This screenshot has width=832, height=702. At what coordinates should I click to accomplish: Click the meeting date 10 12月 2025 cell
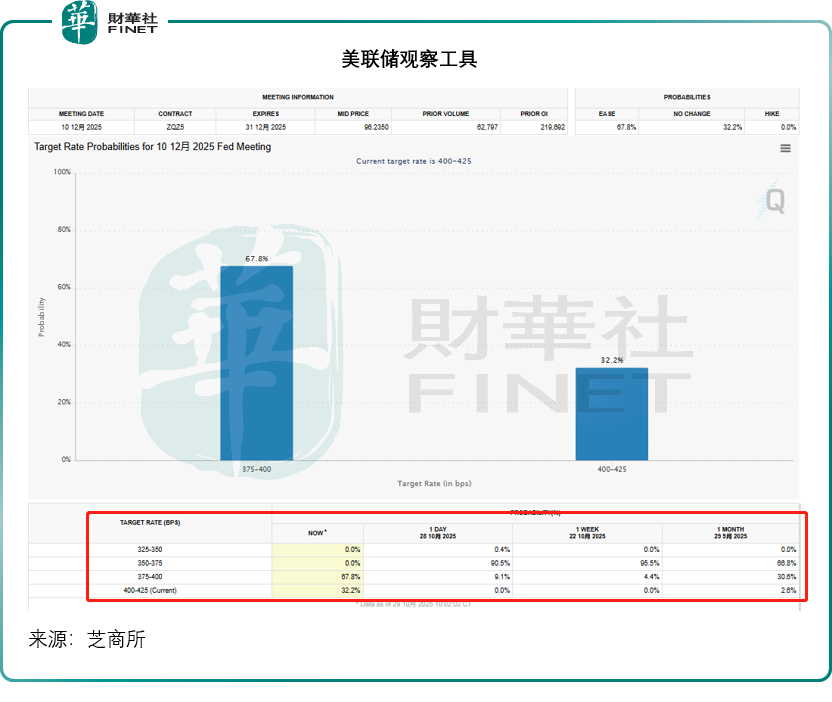coord(81,127)
